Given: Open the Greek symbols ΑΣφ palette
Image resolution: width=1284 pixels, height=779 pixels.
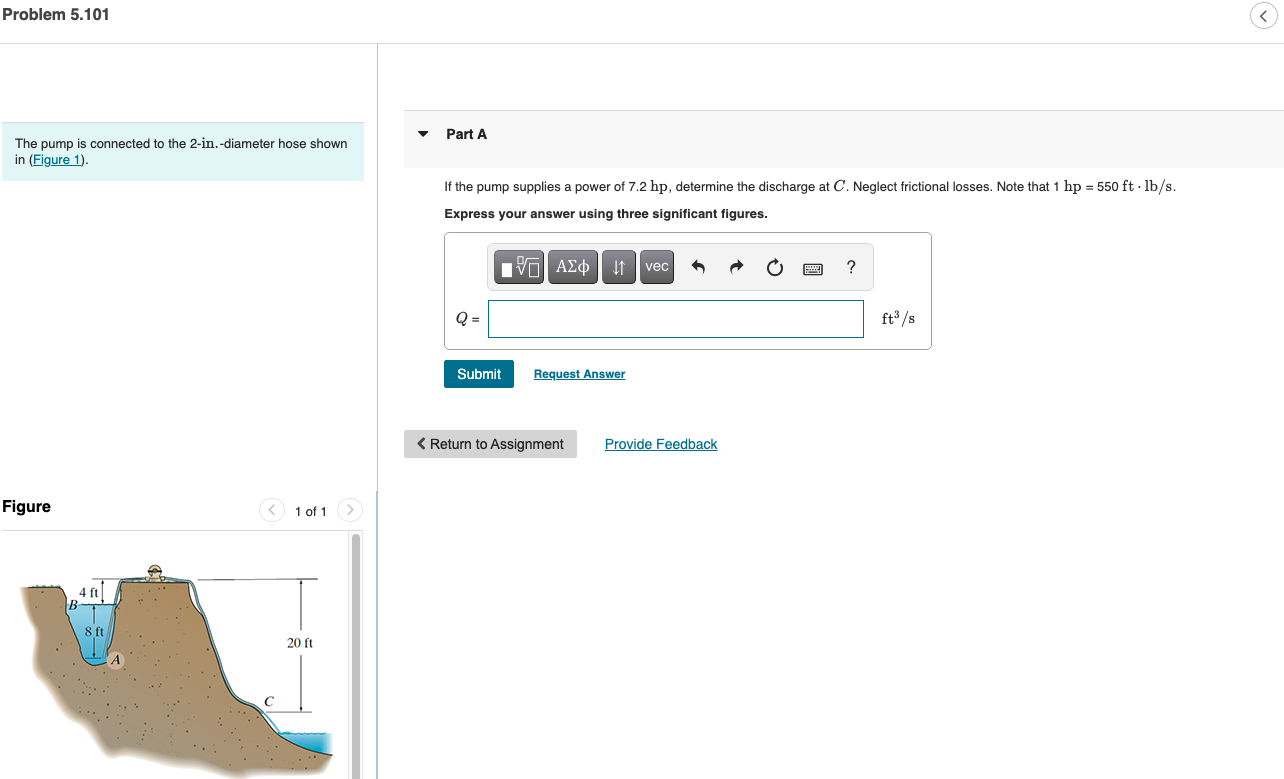Looking at the screenshot, I should [573, 267].
